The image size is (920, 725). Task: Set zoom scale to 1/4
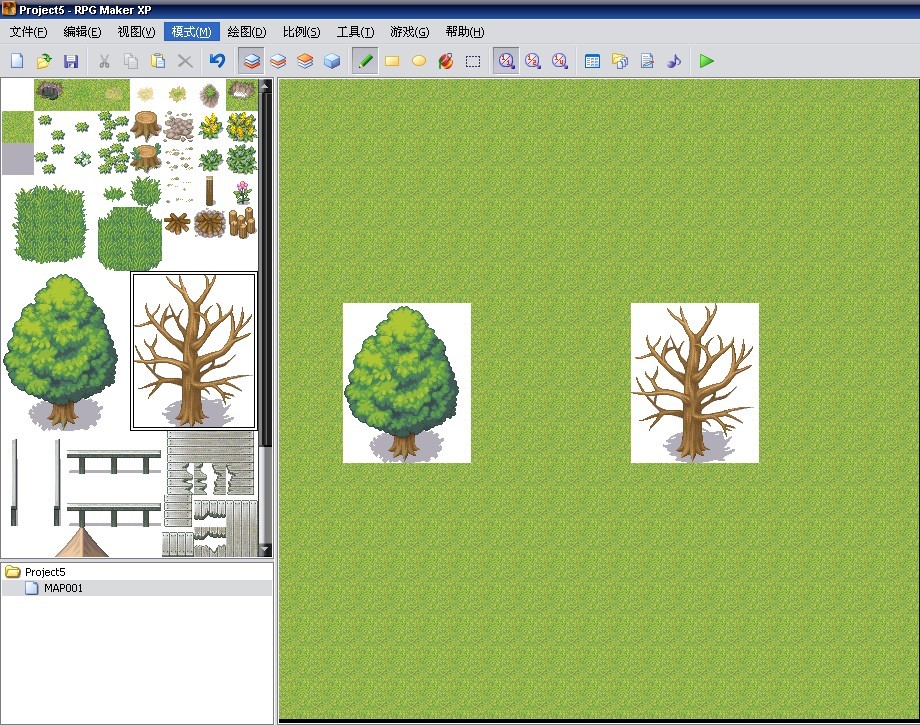pos(560,61)
